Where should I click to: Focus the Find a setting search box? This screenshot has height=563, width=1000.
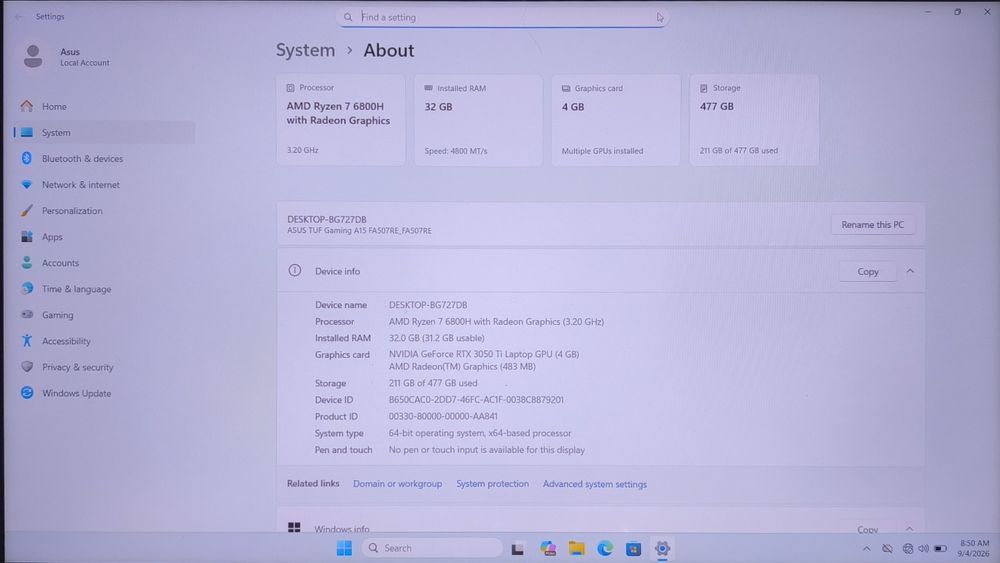(x=503, y=17)
